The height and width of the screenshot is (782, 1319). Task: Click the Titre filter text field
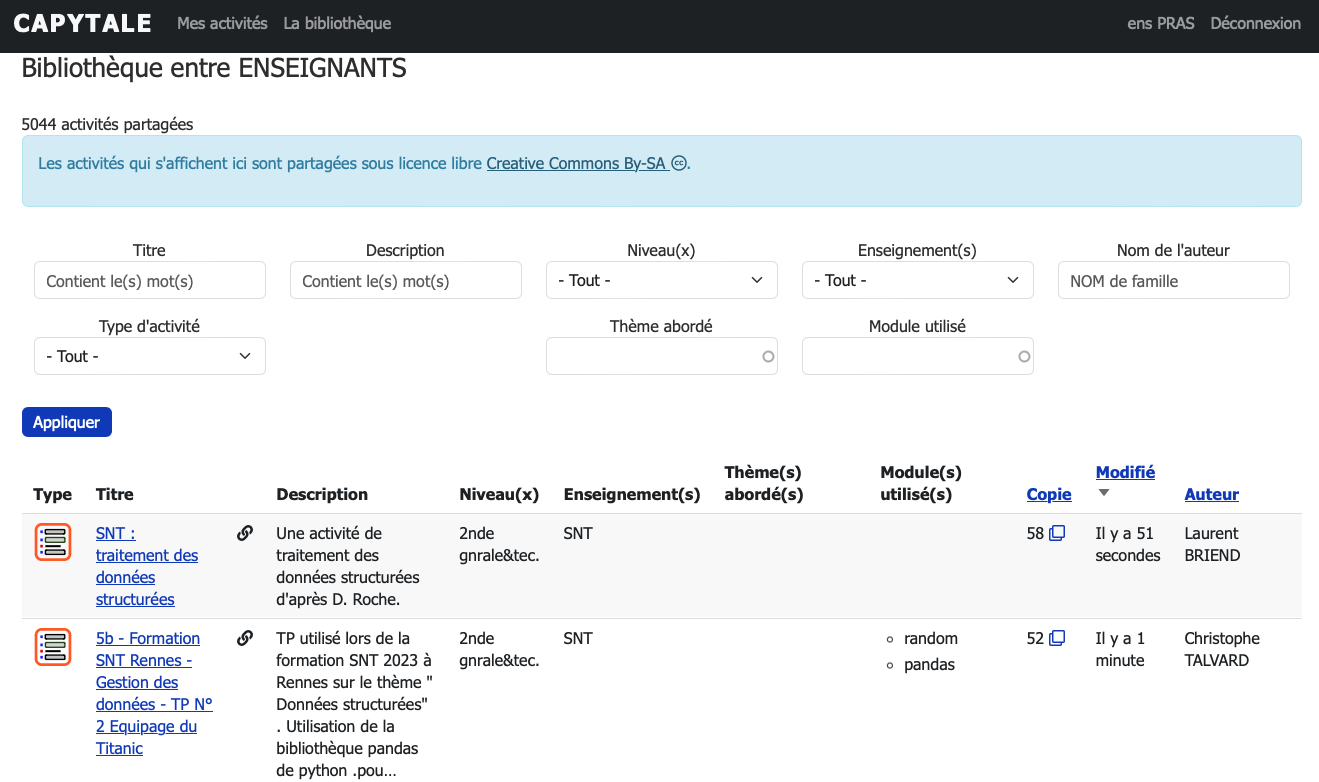coord(149,281)
